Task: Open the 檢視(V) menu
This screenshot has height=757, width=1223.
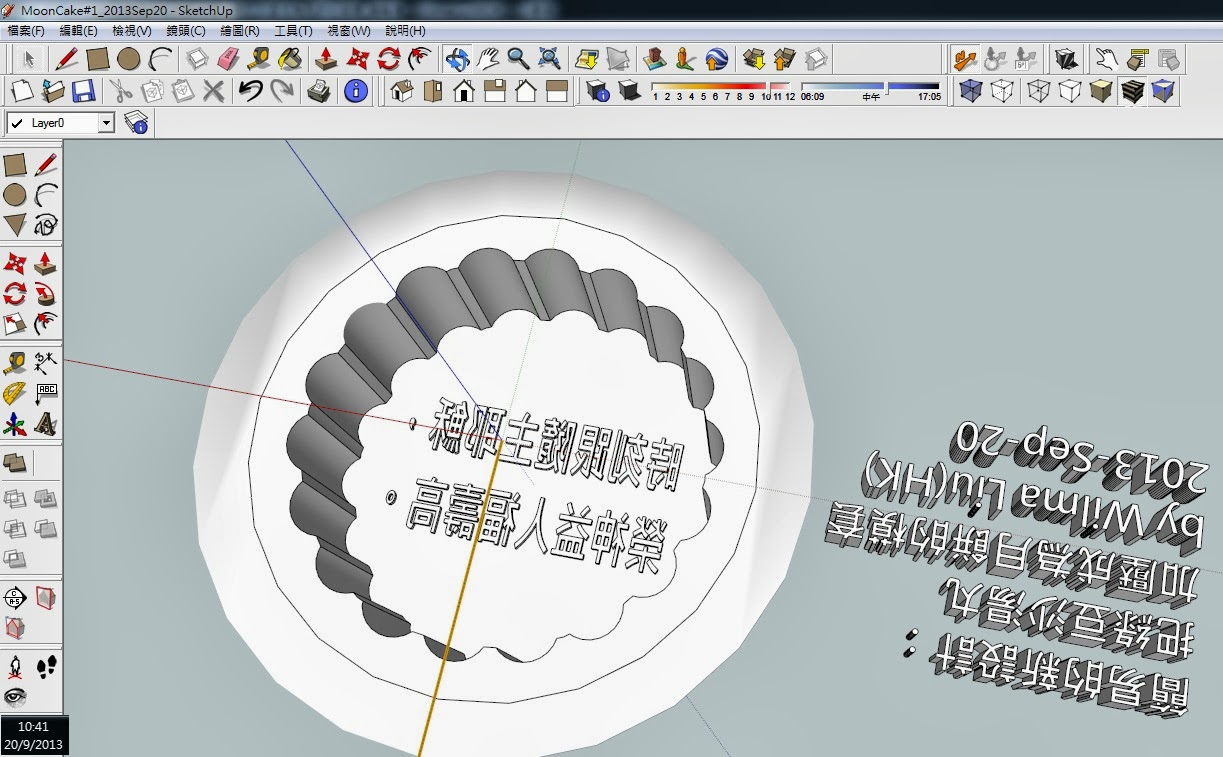Action: tap(132, 31)
